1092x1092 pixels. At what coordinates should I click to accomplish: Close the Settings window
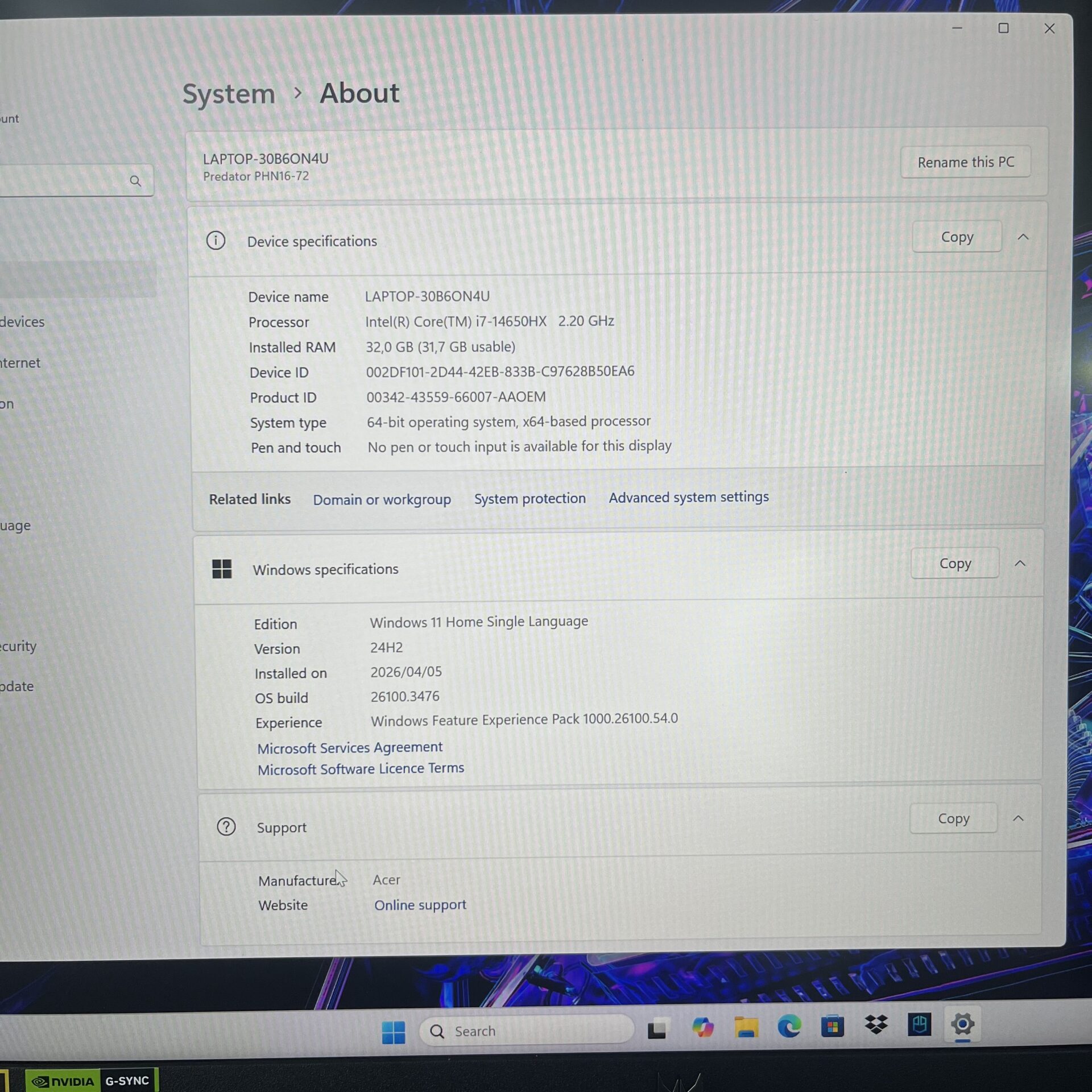[x=1049, y=28]
